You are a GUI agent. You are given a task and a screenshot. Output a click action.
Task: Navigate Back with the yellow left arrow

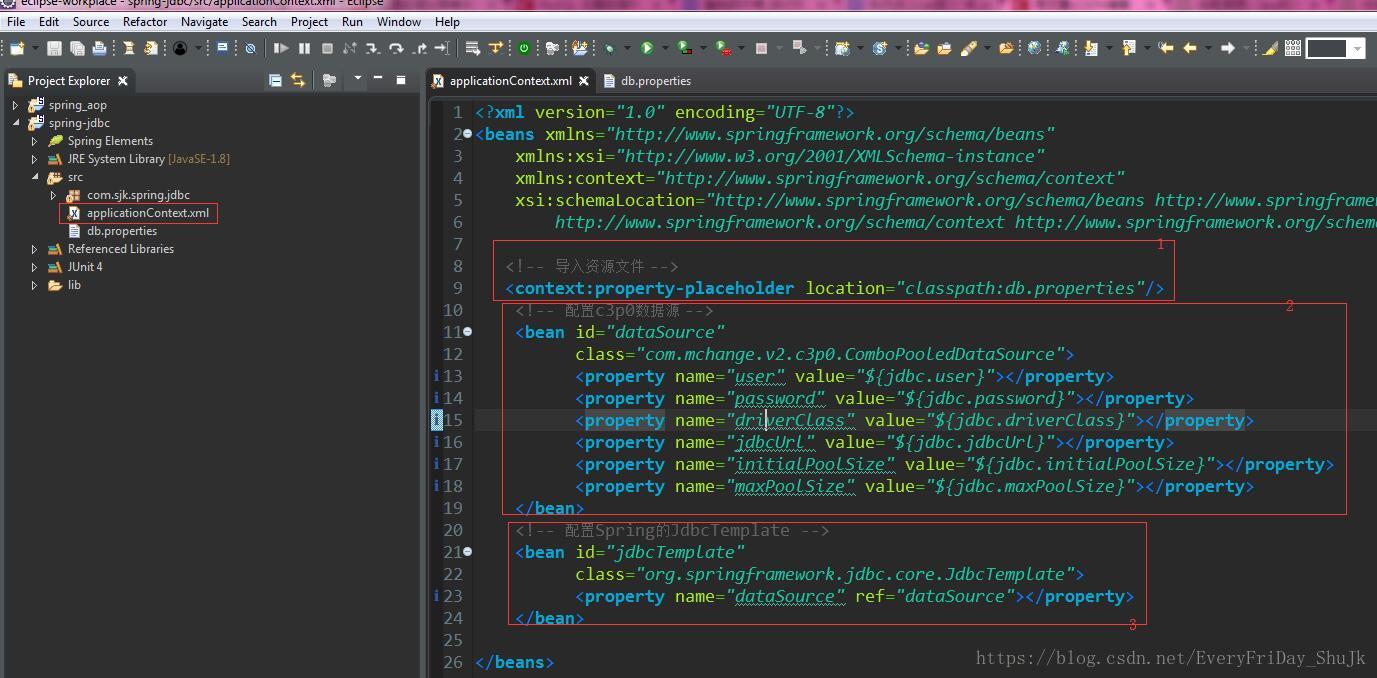click(1190, 48)
